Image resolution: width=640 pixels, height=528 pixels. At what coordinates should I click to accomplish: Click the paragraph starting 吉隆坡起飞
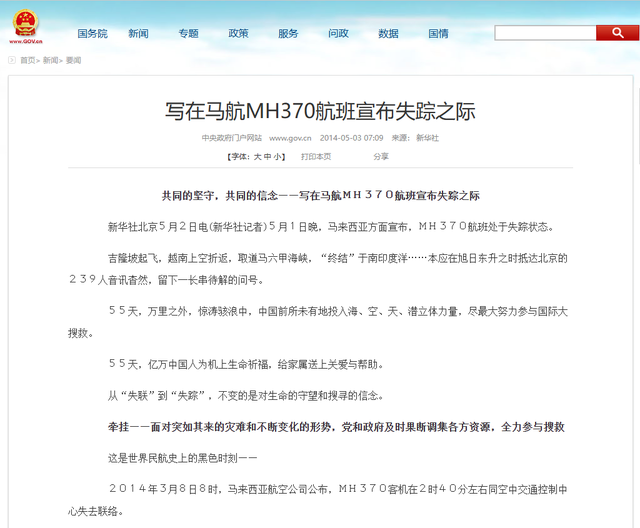click(x=318, y=269)
